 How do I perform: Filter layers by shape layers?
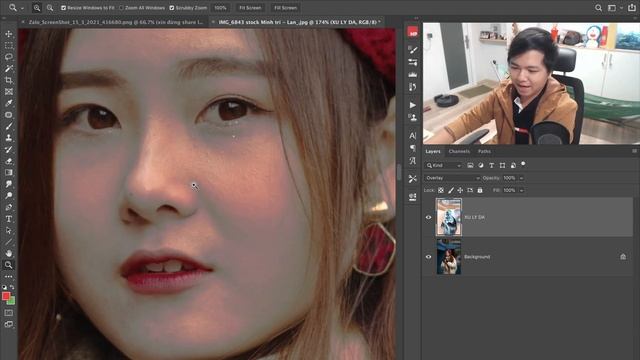[502, 165]
